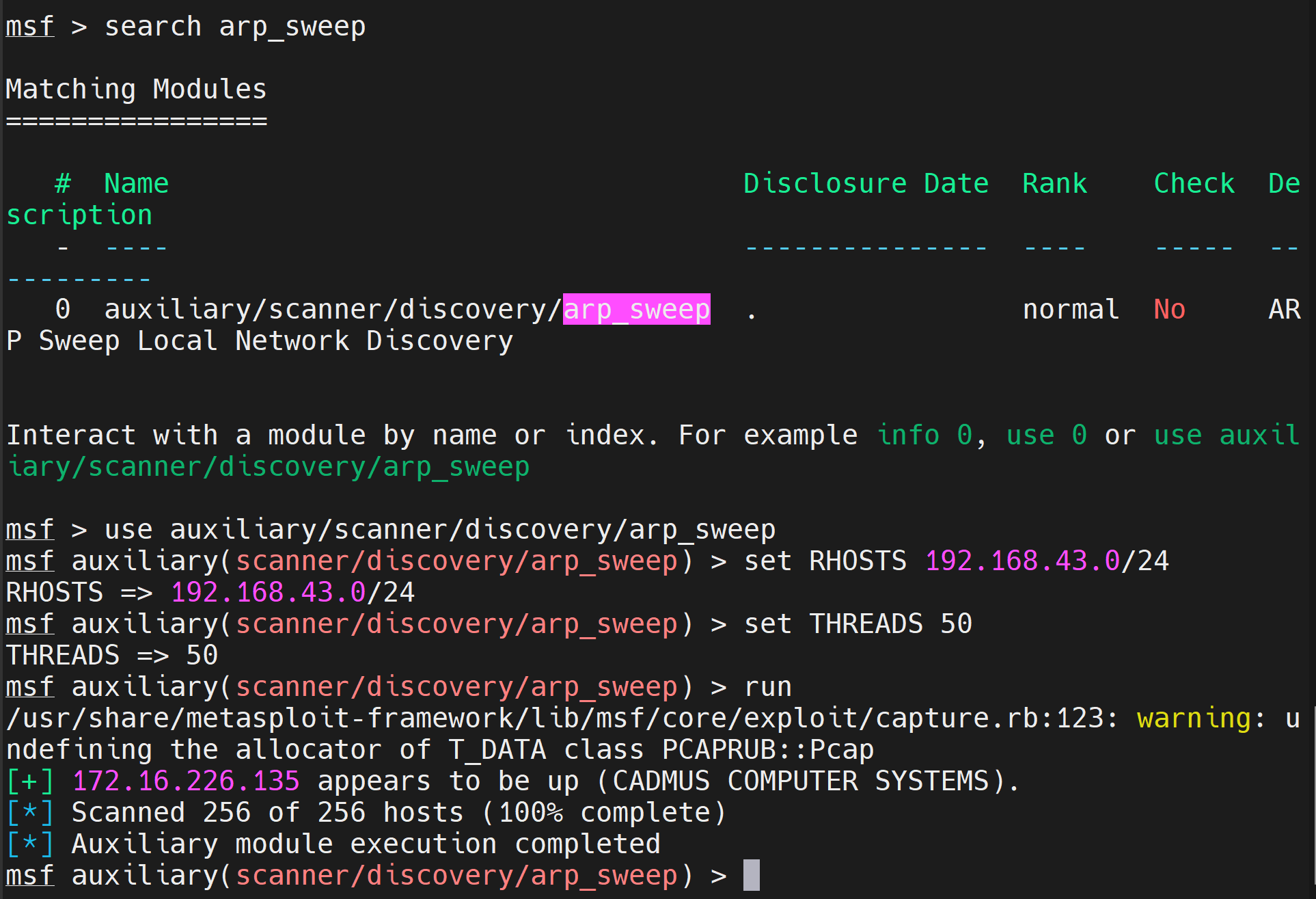
Task: Click the underlined msf on first line
Action: point(30,27)
